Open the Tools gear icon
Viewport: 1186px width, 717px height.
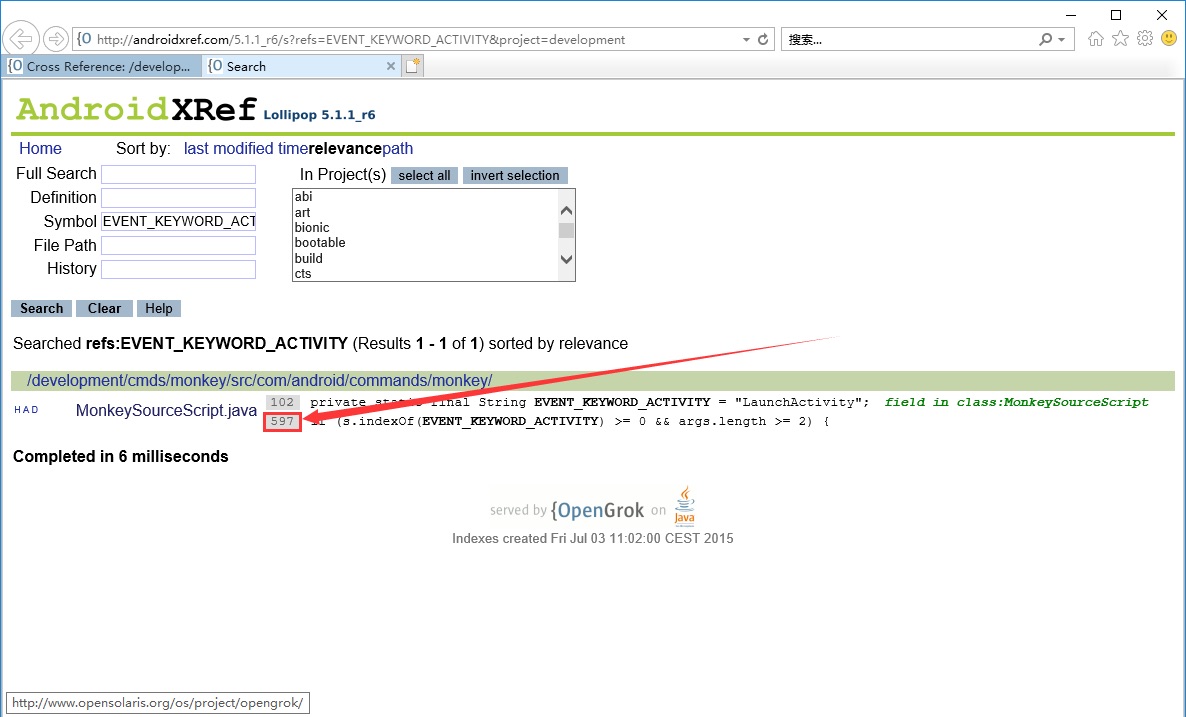(x=1145, y=39)
